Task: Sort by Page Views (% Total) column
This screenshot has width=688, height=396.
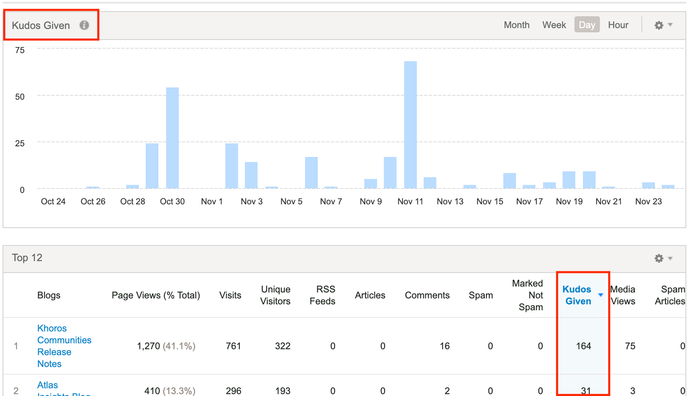Action: tap(156, 295)
